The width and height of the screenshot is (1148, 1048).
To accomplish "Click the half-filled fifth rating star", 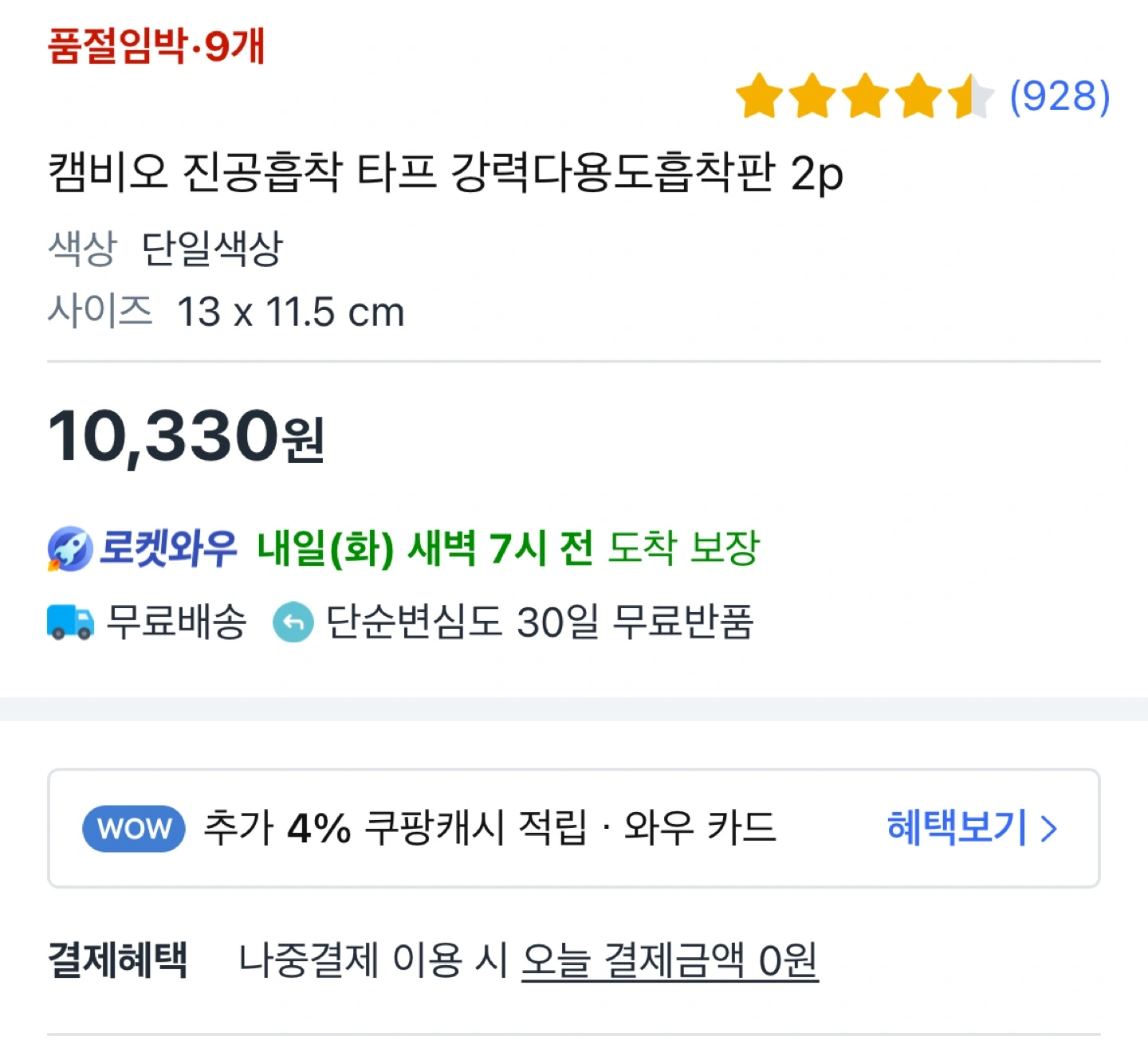I will tap(970, 96).
